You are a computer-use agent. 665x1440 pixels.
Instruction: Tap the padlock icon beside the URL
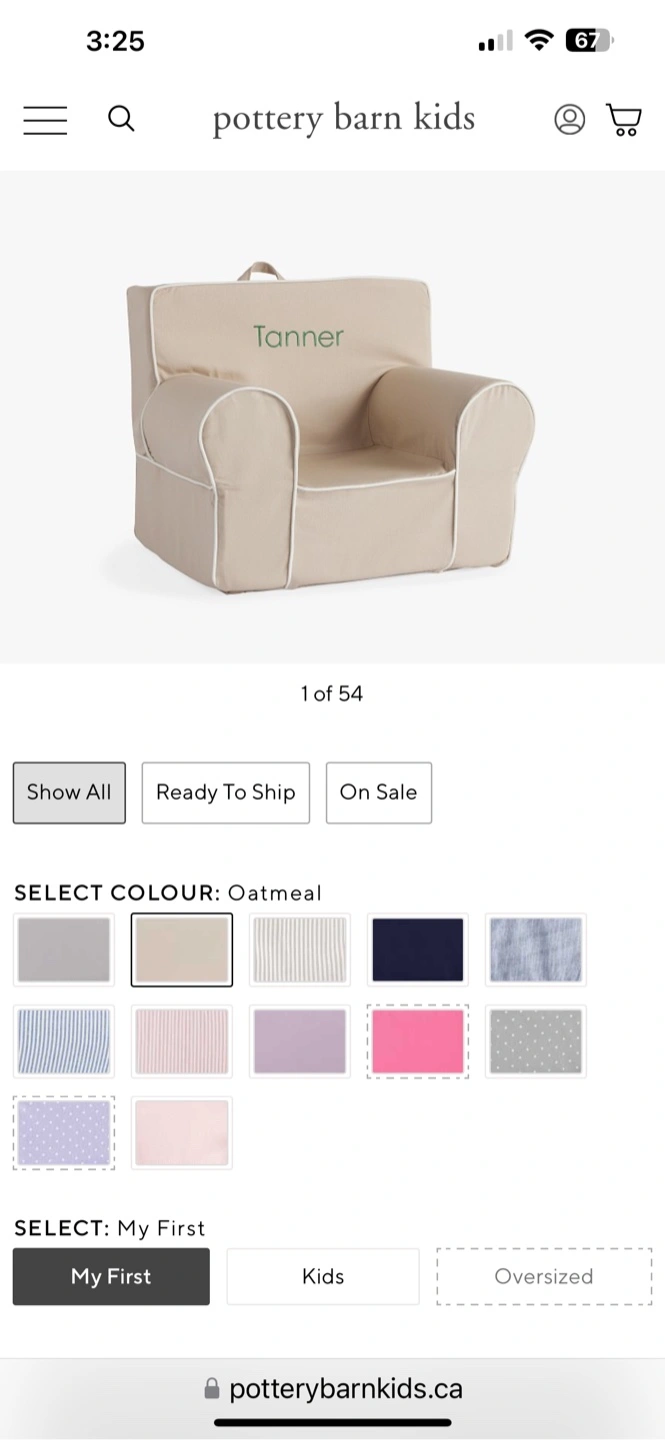click(x=211, y=1389)
